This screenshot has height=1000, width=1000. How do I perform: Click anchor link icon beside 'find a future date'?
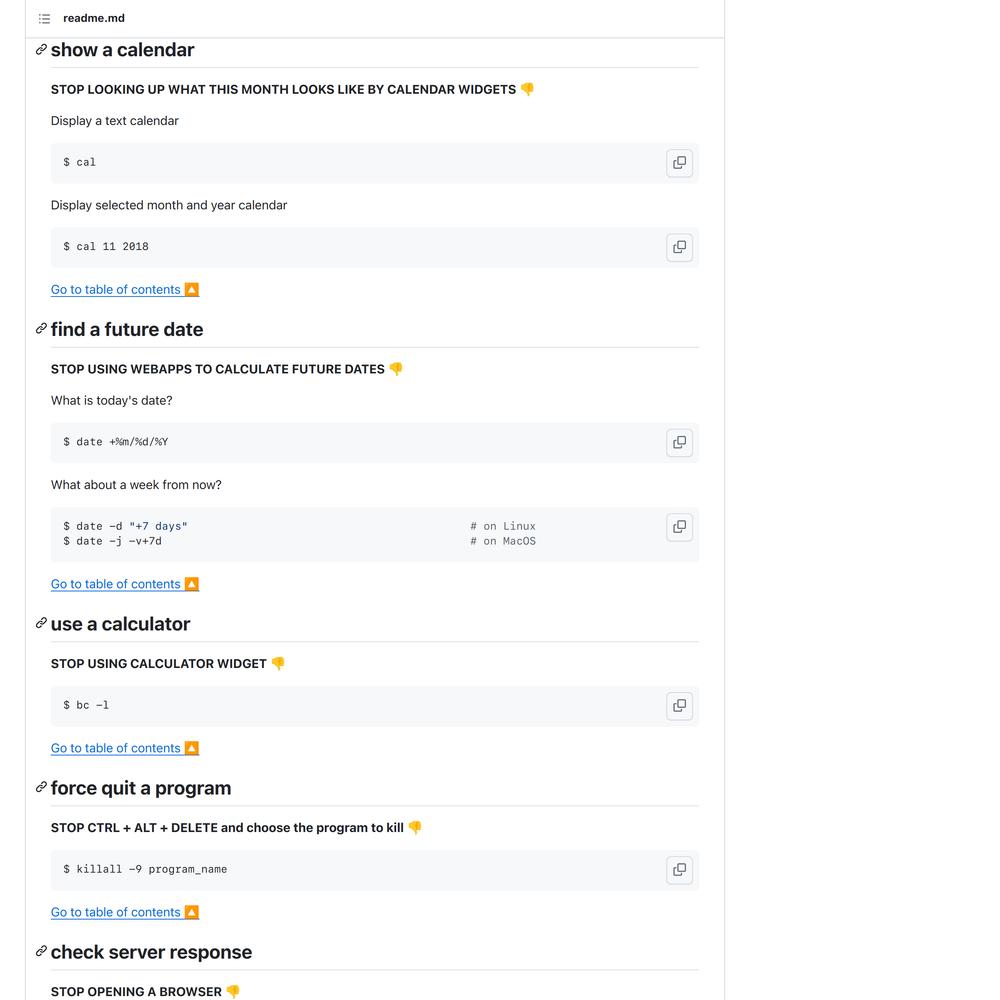(41, 328)
